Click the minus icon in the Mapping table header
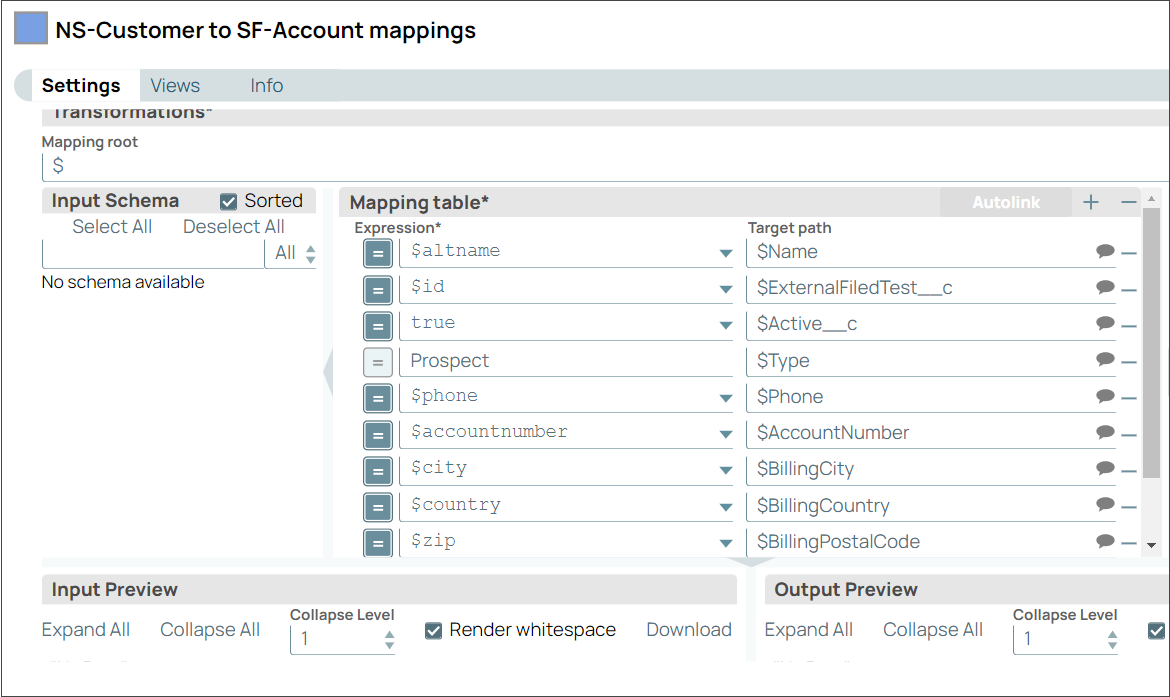 click(x=1128, y=202)
